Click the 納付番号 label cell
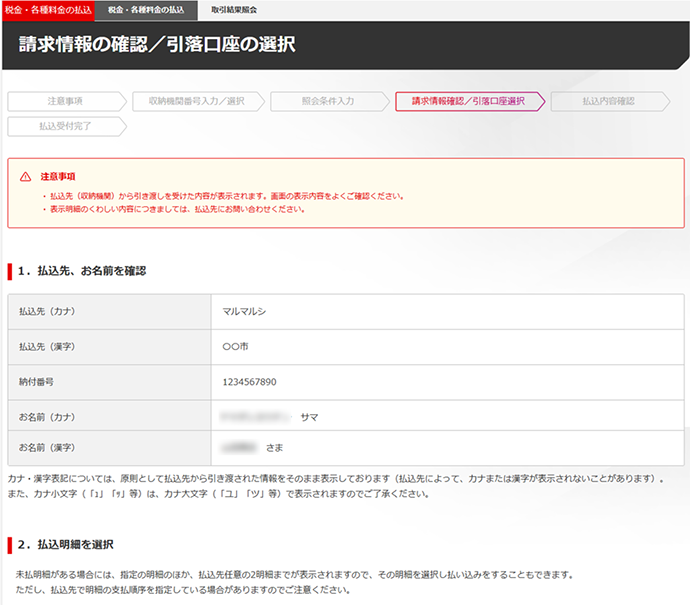The image size is (690, 605). tap(37, 381)
